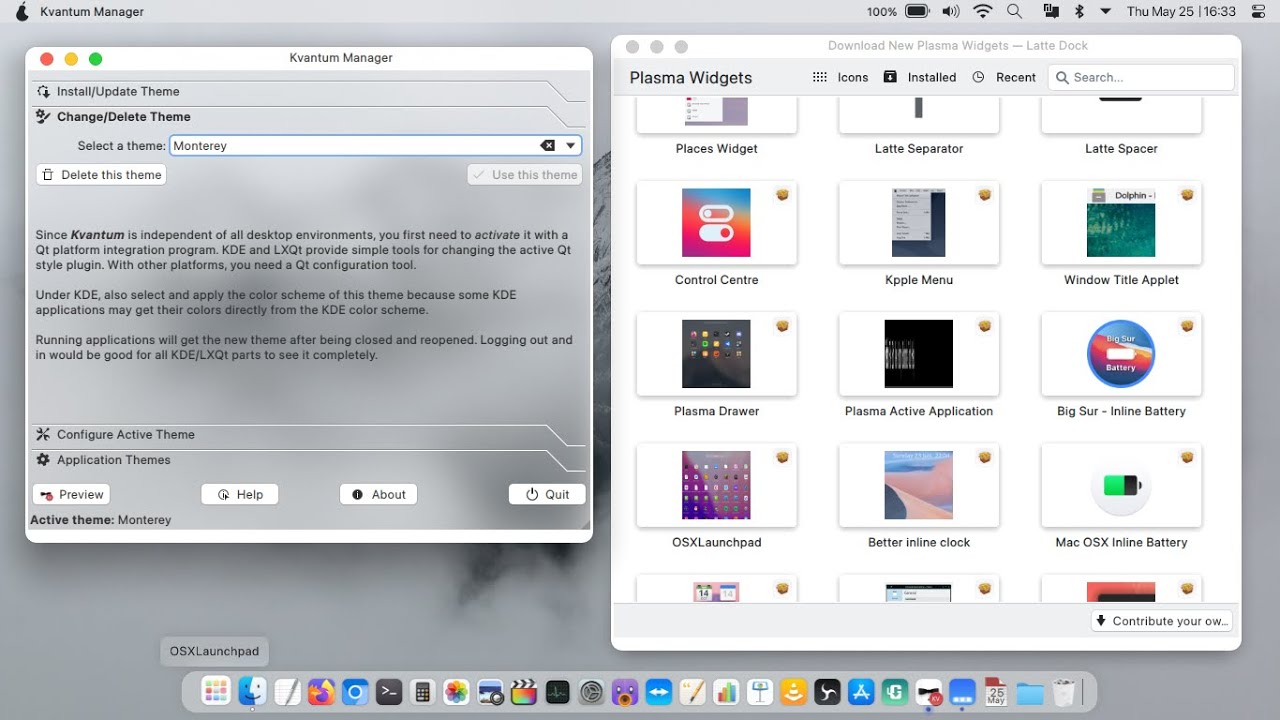The width and height of the screenshot is (1280, 720).
Task: Show Installed widgets only
Action: 920,77
